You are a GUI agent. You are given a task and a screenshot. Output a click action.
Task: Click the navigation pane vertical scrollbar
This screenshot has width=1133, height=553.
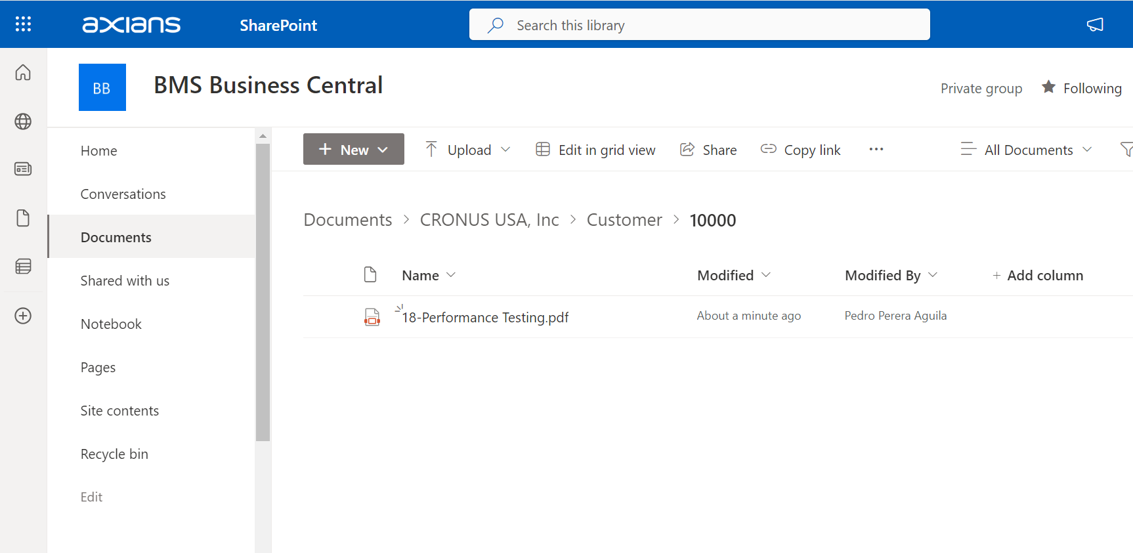click(263, 292)
